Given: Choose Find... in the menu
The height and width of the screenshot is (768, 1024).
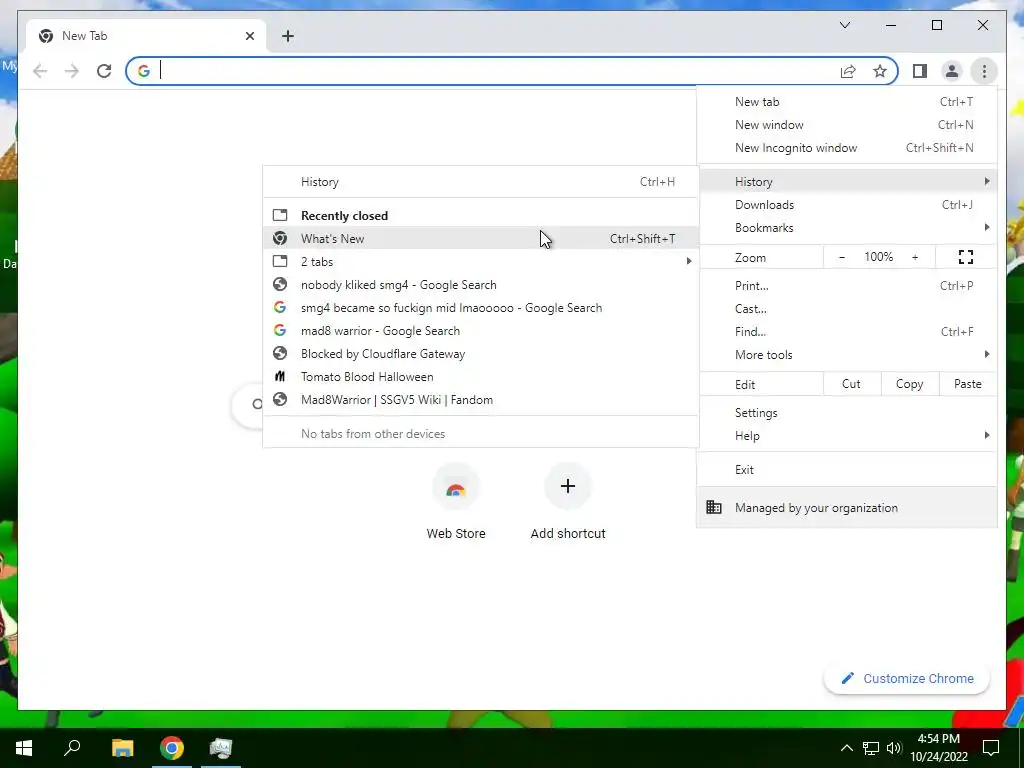Looking at the screenshot, I should (847, 332).
